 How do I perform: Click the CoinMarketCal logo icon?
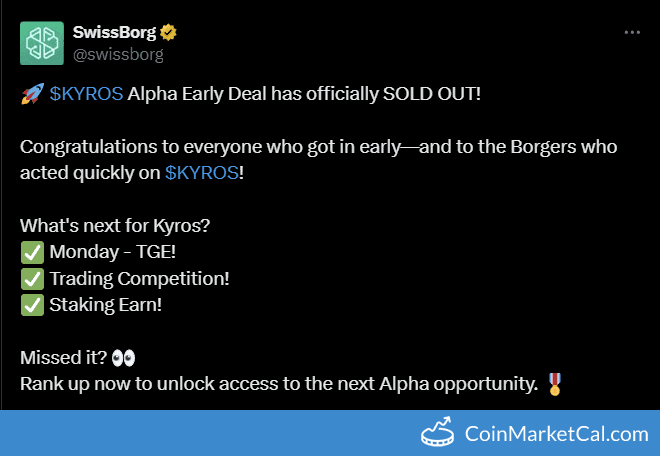(437, 434)
